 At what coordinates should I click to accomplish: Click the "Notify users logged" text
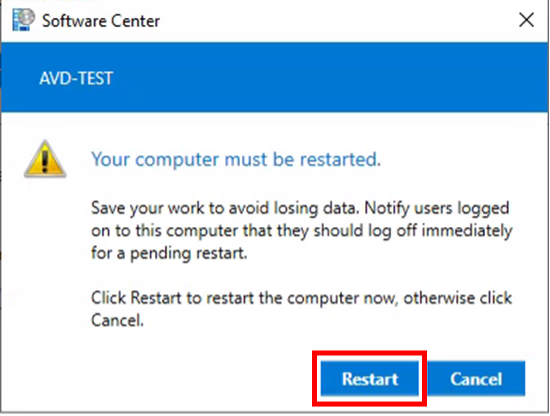[x=437, y=209]
